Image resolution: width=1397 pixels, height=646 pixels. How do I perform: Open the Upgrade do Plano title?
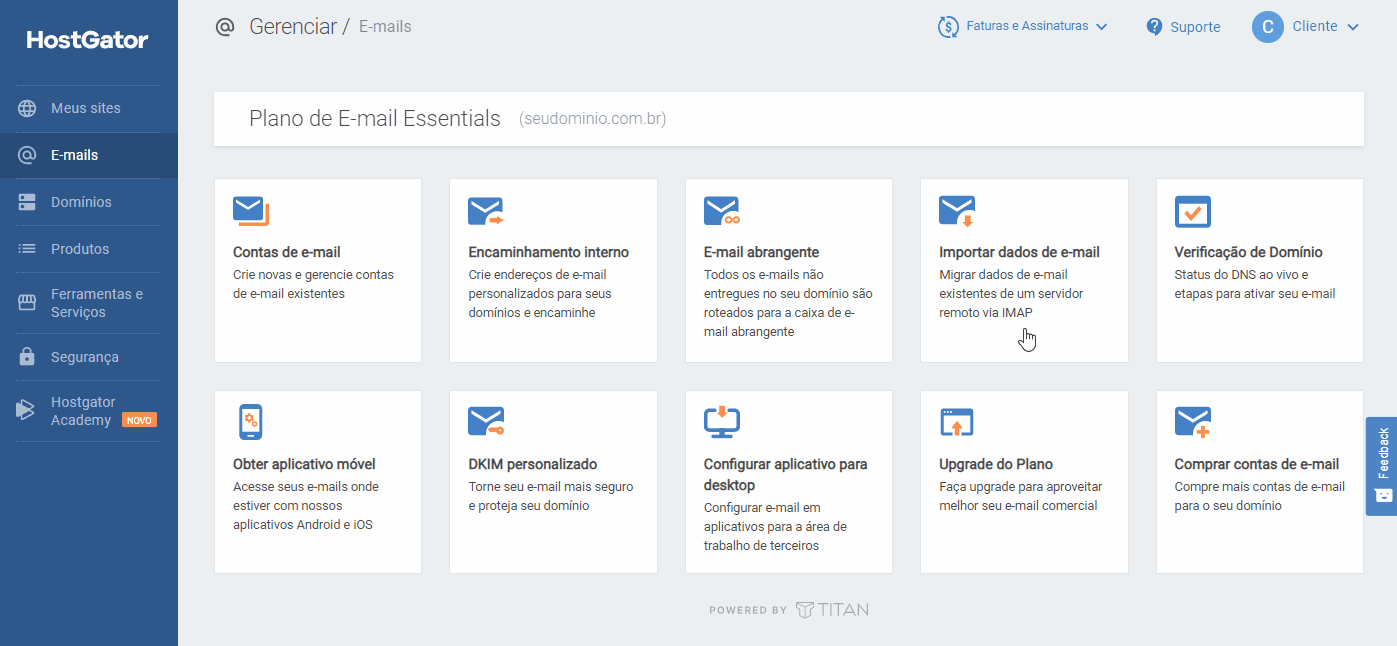(996, 464)
